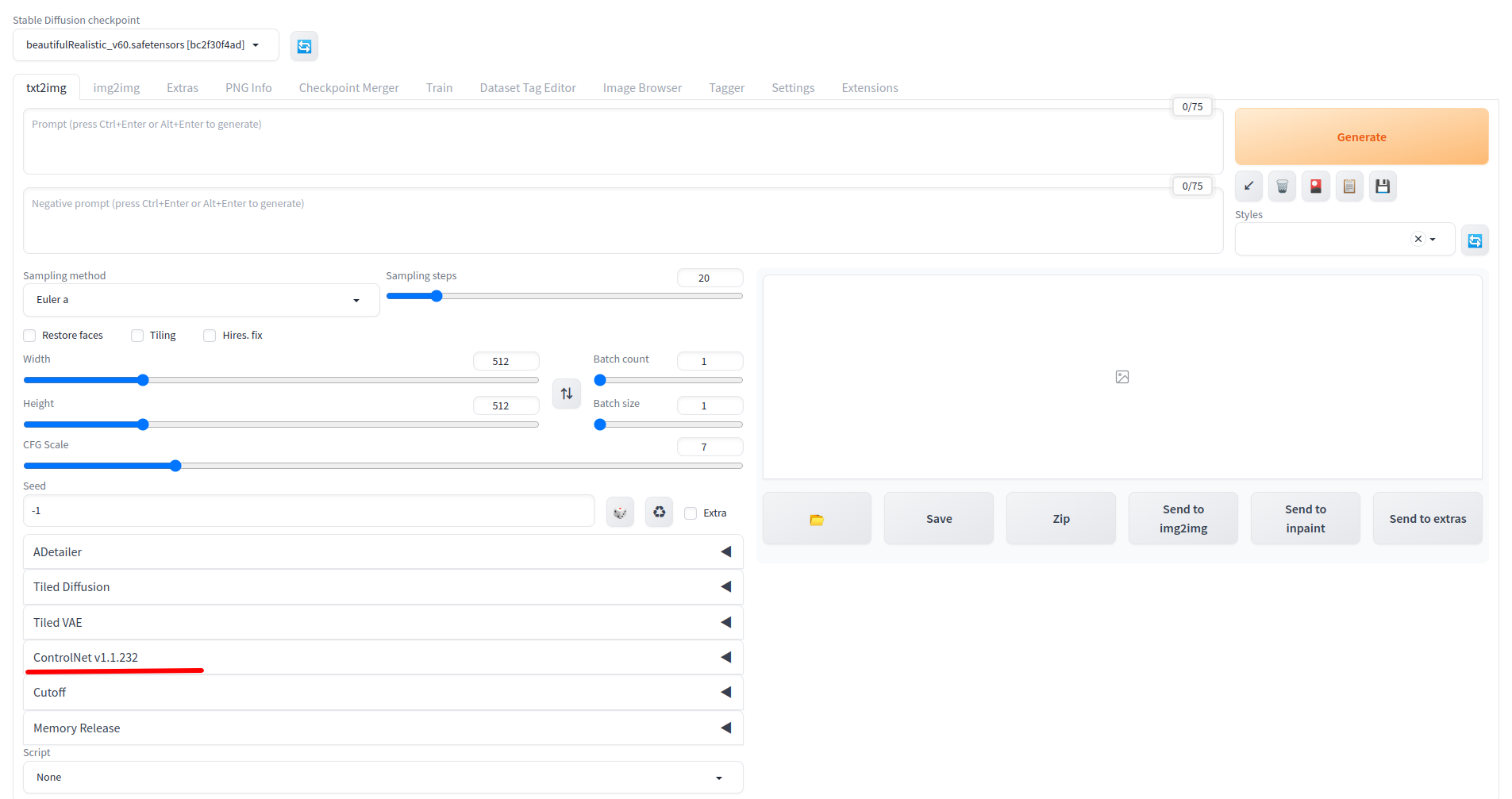Swap width and height with arrows icon

pos(566,393)
